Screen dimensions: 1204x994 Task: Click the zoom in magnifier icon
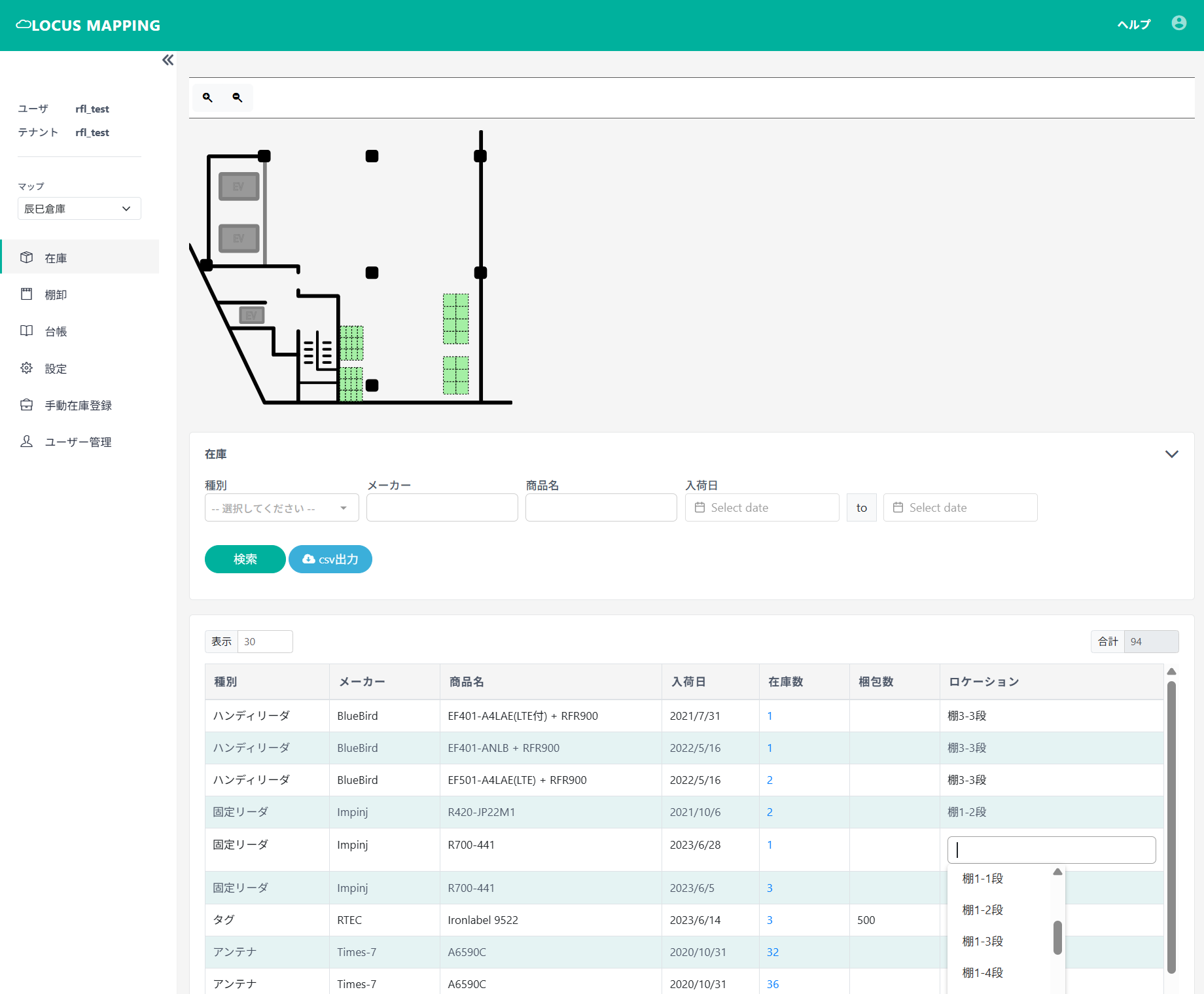[207, 98]
